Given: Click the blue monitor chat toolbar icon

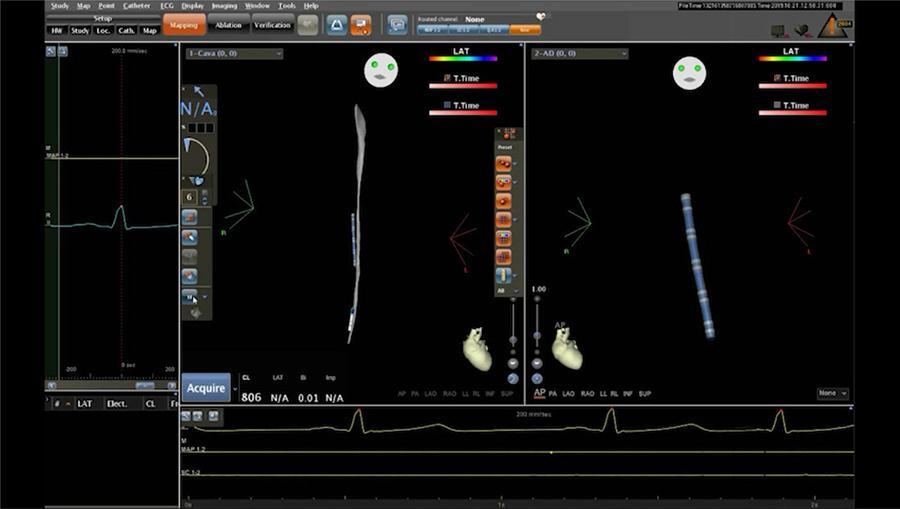Looking at the screenshot, I should (x=397, y=25).
